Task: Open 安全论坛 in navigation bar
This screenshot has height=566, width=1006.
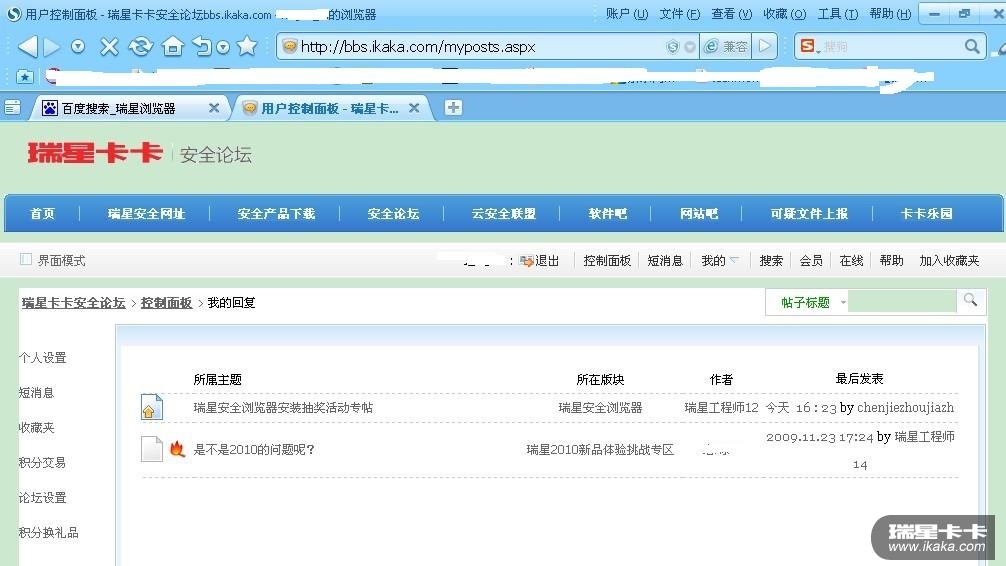Action: tap(393, 214)
